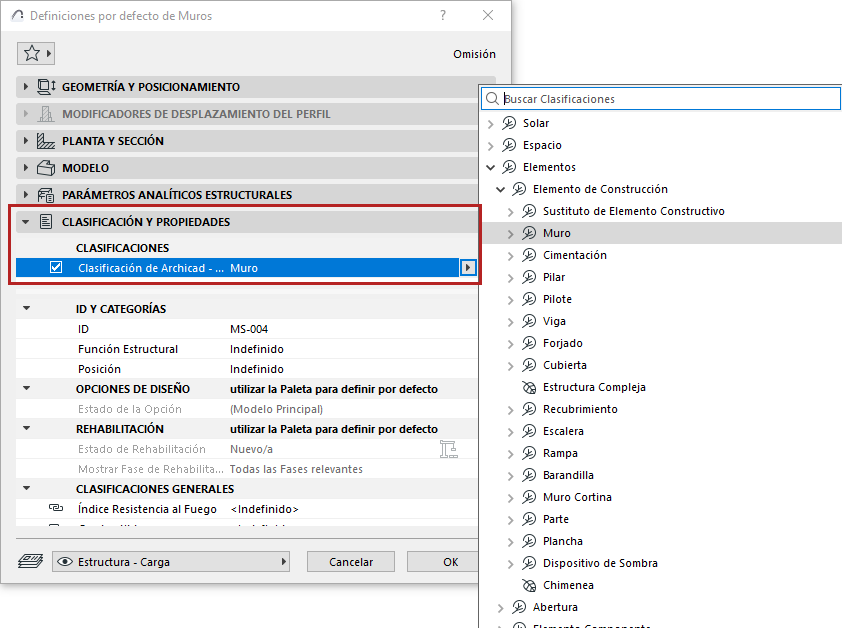Image resolution: width=842 pixels, height=628 pixels.
Task: Collapse the Elementos tree branch
Action: click(490, 168)
